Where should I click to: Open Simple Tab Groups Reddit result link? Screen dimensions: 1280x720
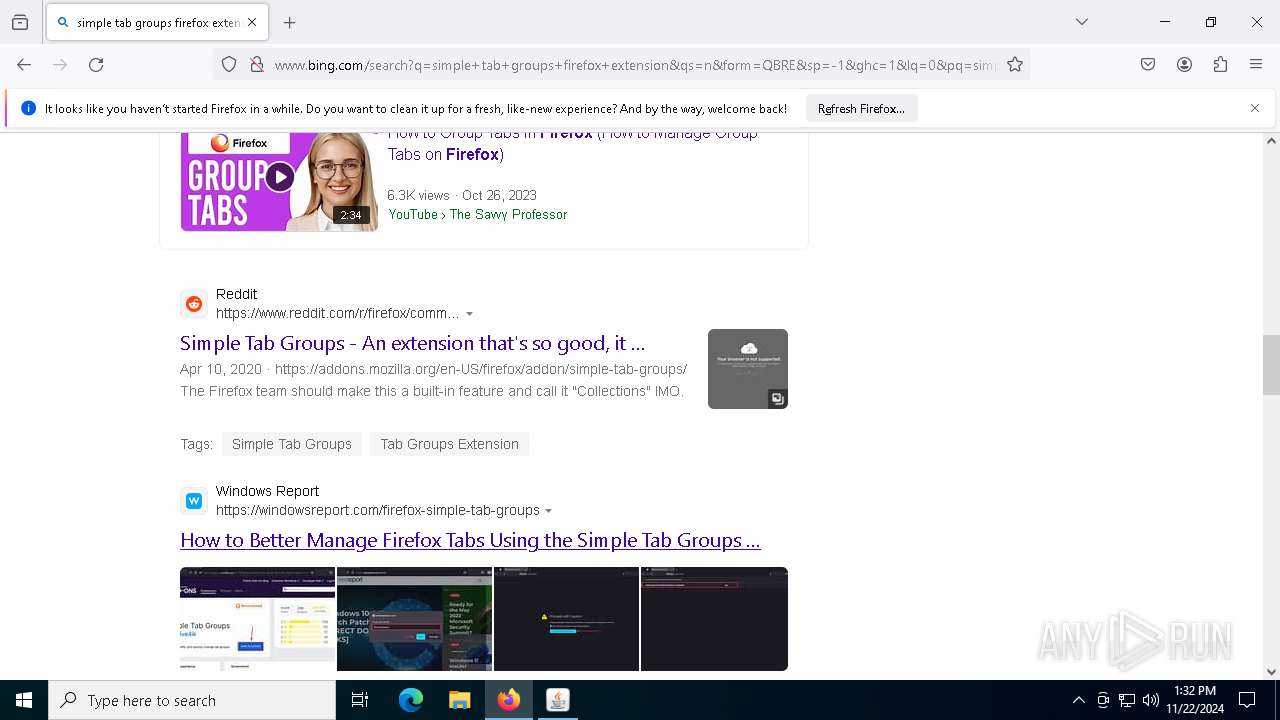412,343
